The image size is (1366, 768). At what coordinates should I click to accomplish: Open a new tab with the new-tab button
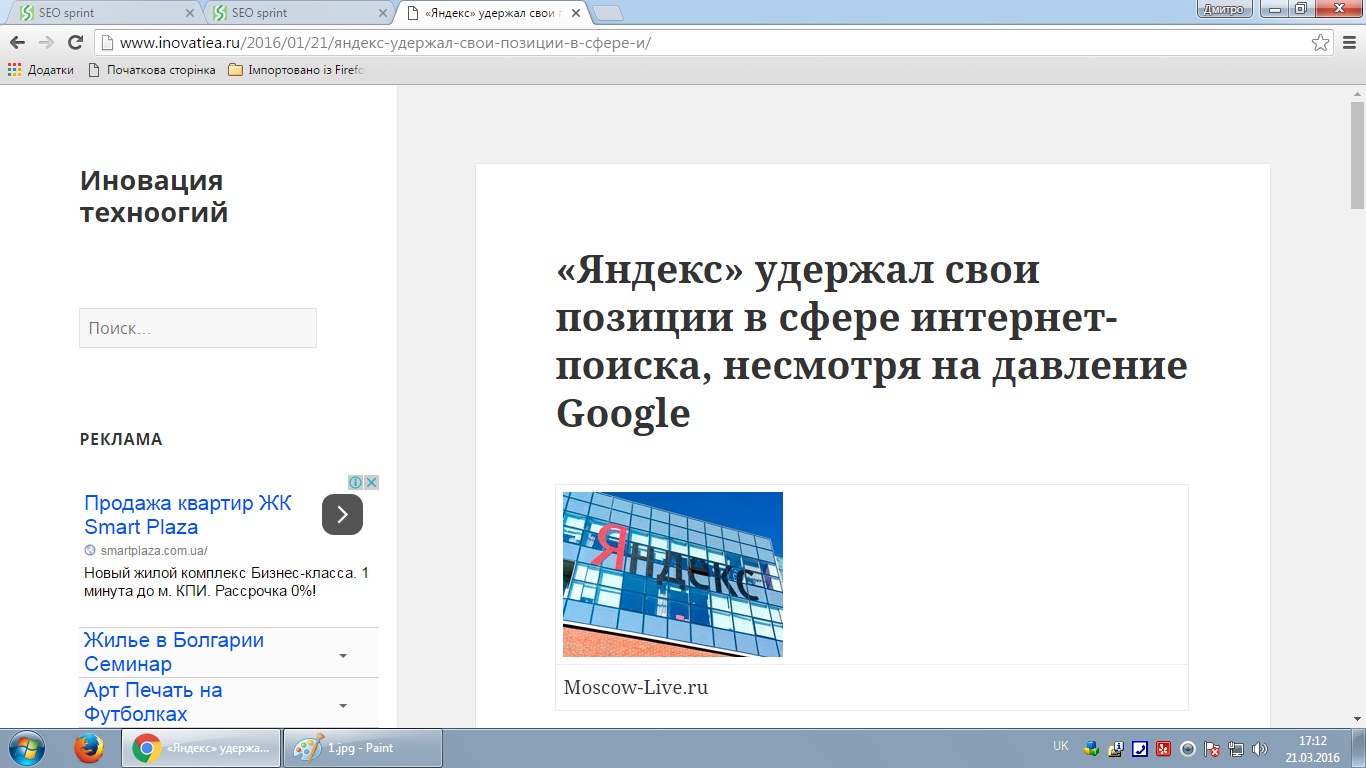(x=608, y=13)
